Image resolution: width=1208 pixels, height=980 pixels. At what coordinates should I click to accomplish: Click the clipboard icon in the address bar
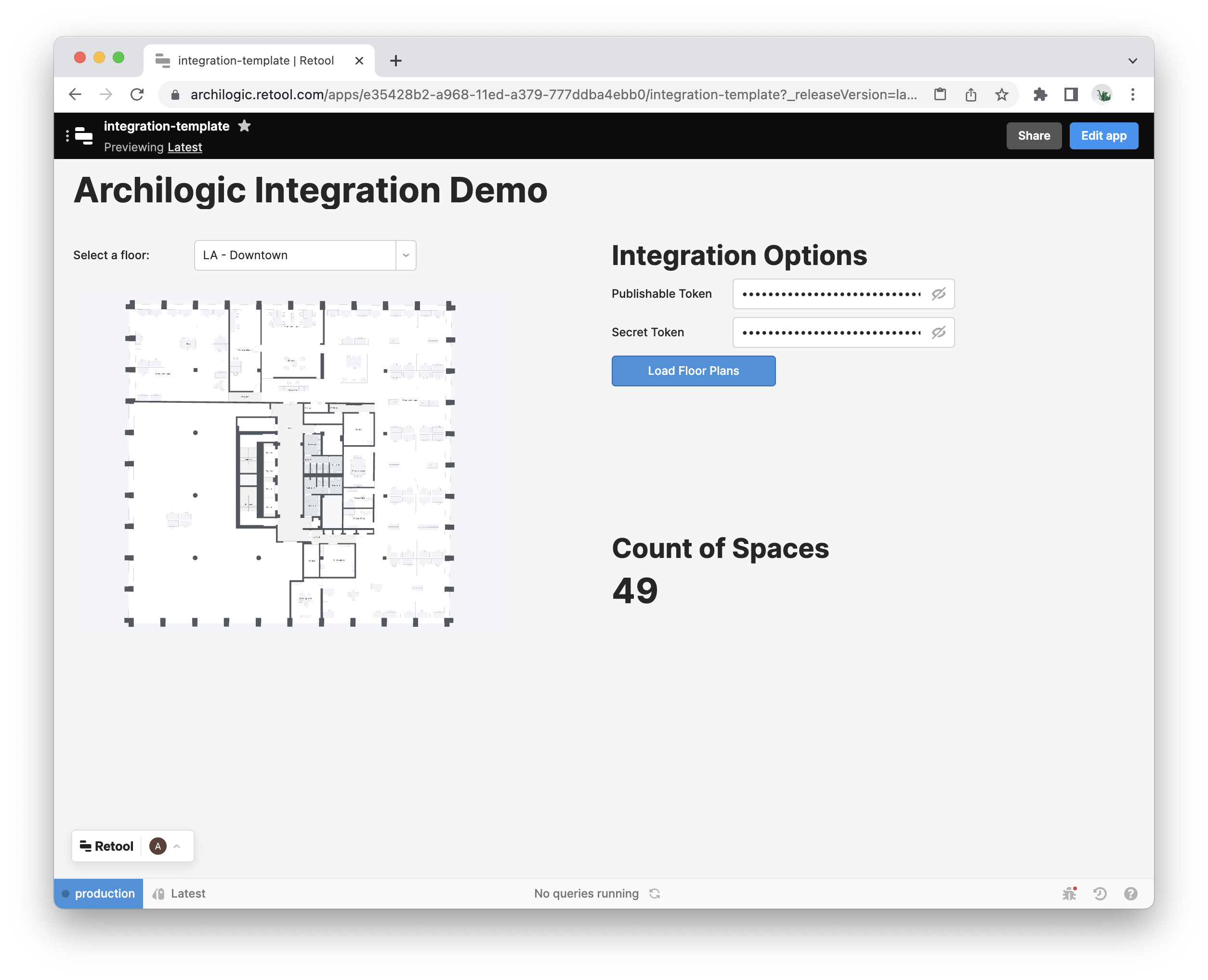coord(940,94)
